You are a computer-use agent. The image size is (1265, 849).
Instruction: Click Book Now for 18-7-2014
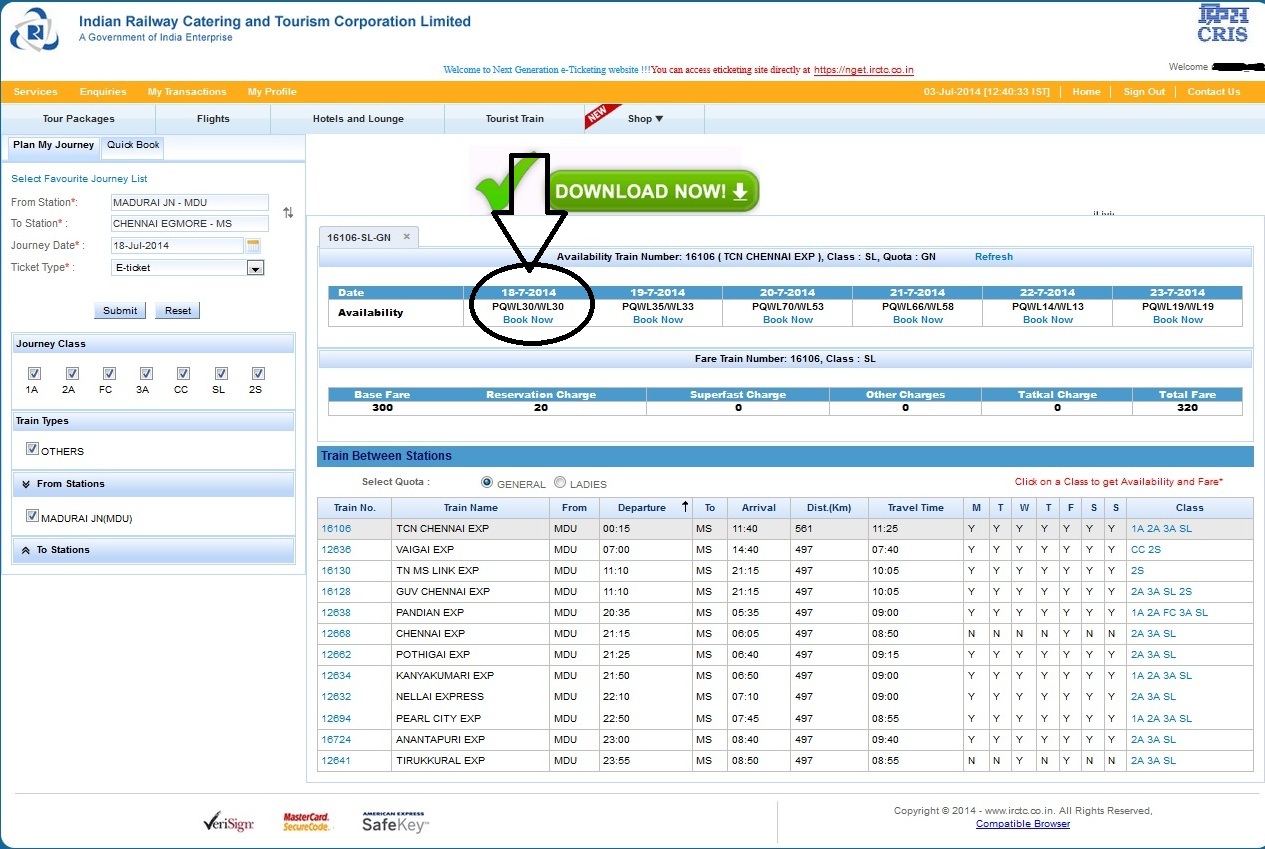(x=528, y=320)
